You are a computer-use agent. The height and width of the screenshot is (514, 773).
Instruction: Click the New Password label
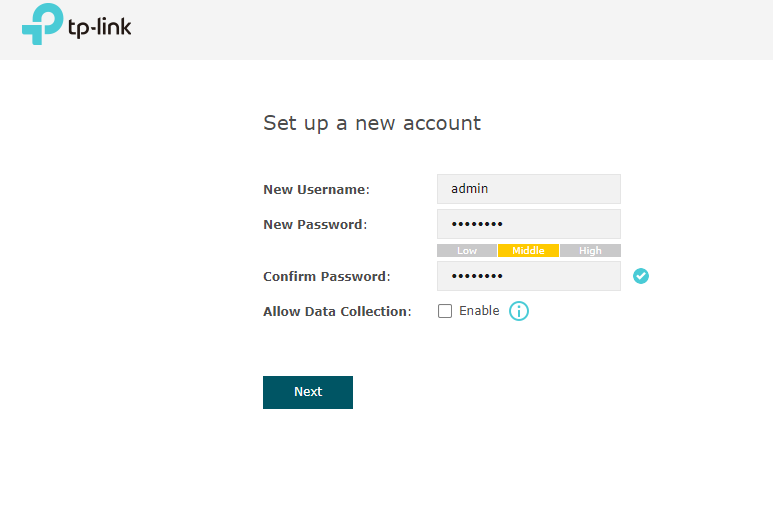tap(315, 224)
